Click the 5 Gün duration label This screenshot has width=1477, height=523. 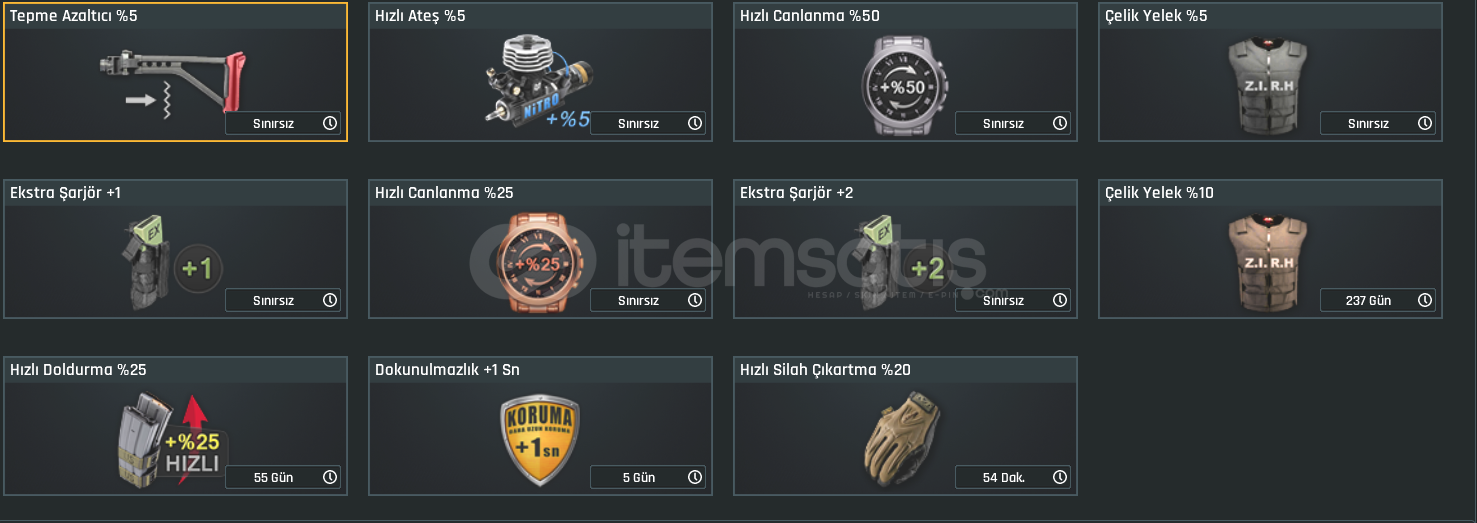(638, 478)
